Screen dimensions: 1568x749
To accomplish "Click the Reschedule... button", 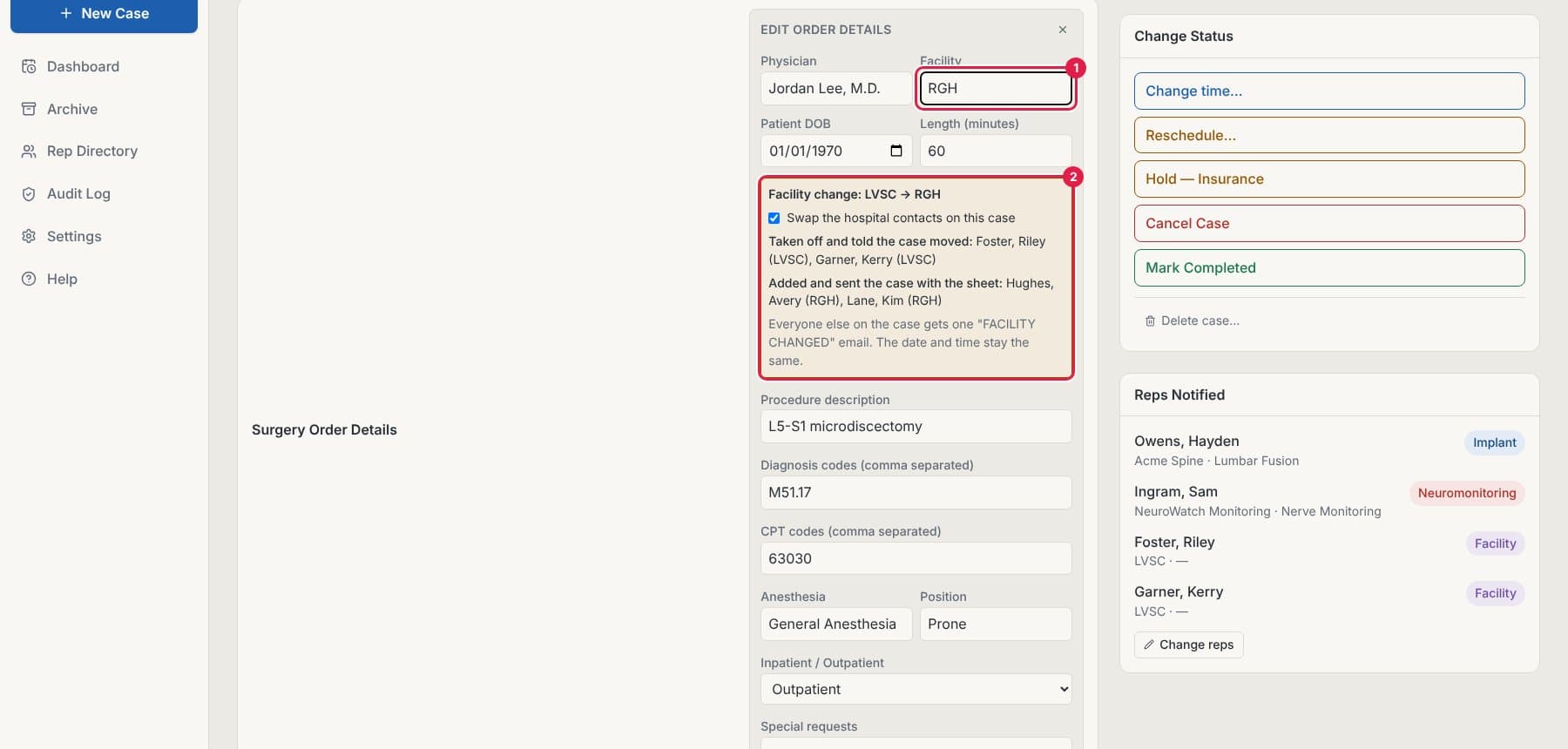I will 1329,135.
